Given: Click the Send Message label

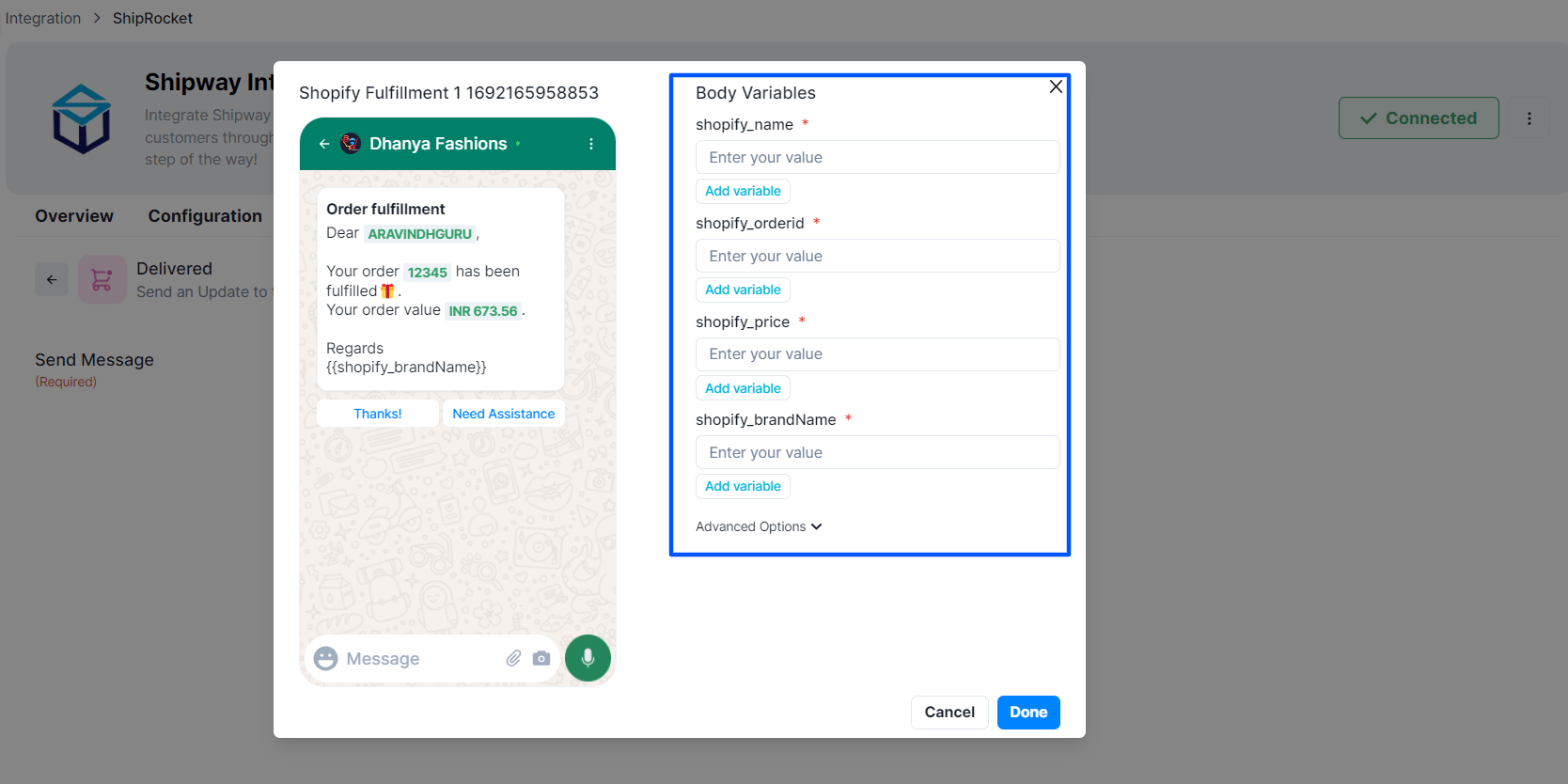Looking at the screenshot, I should click(94, 360).
